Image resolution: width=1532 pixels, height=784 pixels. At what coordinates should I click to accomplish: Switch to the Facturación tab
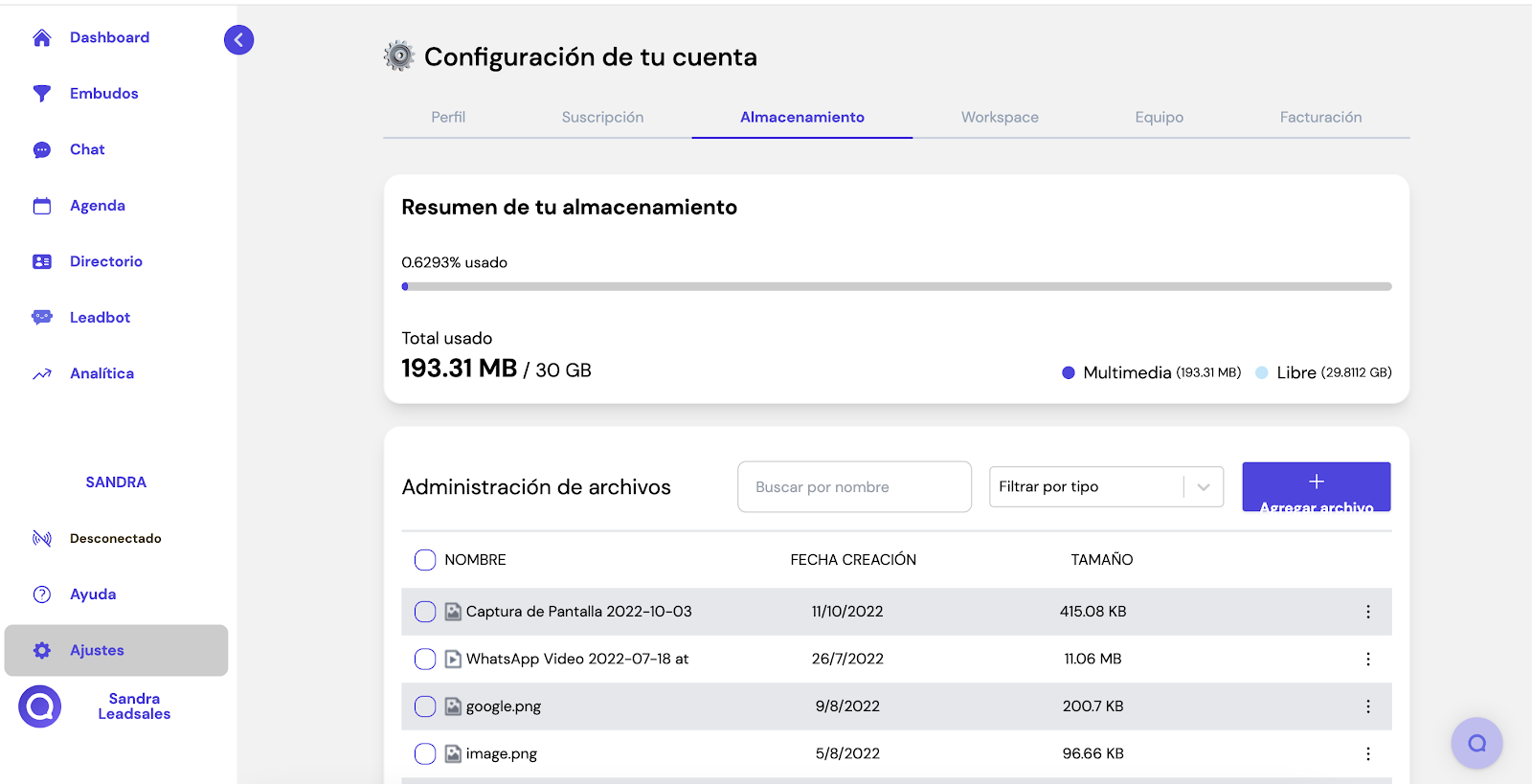tap(1320, 118)
